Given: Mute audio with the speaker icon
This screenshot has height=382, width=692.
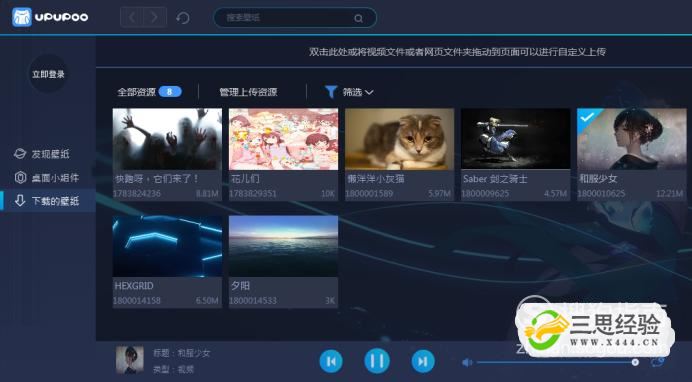Looking at the screenshot, I should click(467, 363).
